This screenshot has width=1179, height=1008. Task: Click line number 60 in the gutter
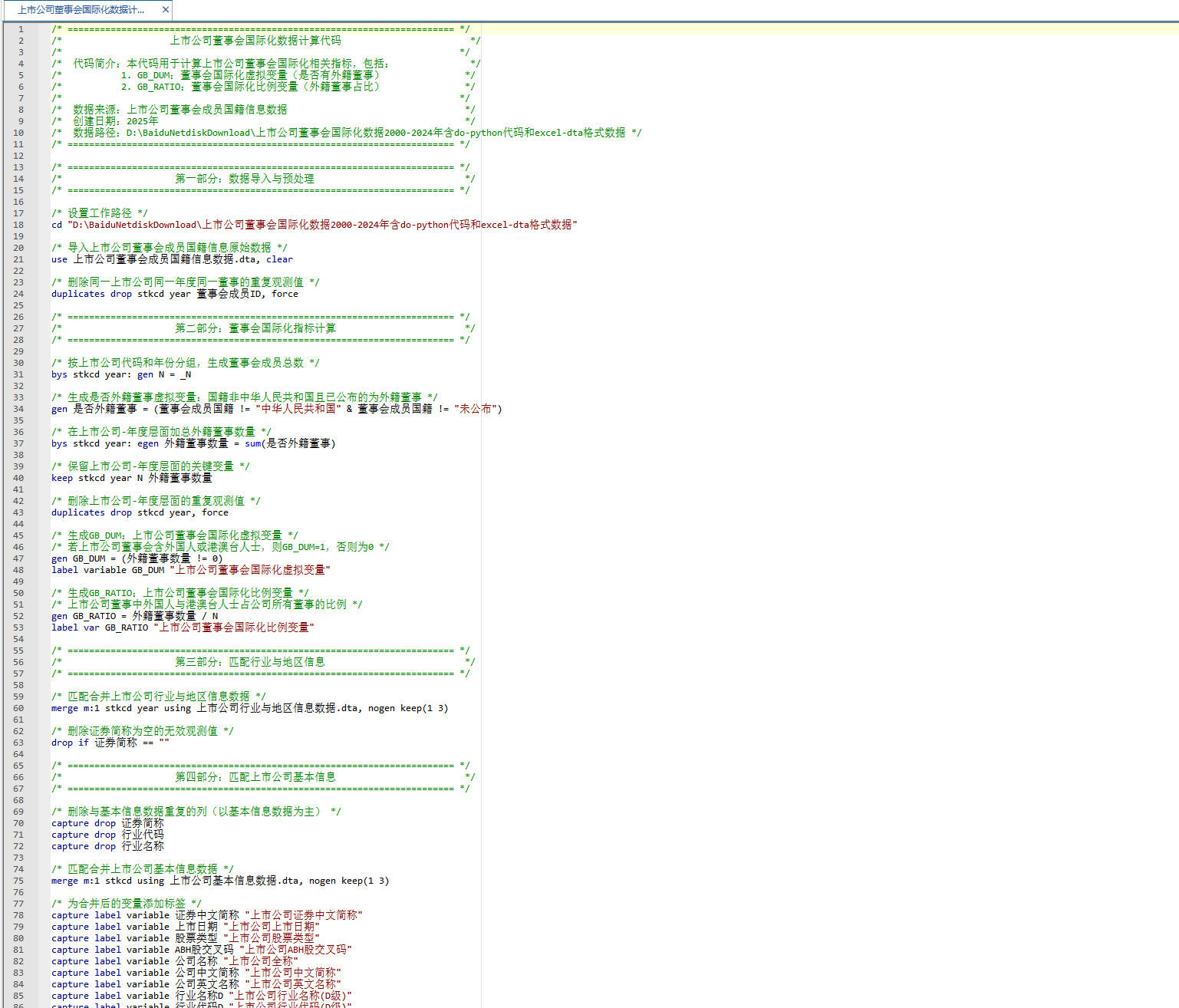(19, 708)
